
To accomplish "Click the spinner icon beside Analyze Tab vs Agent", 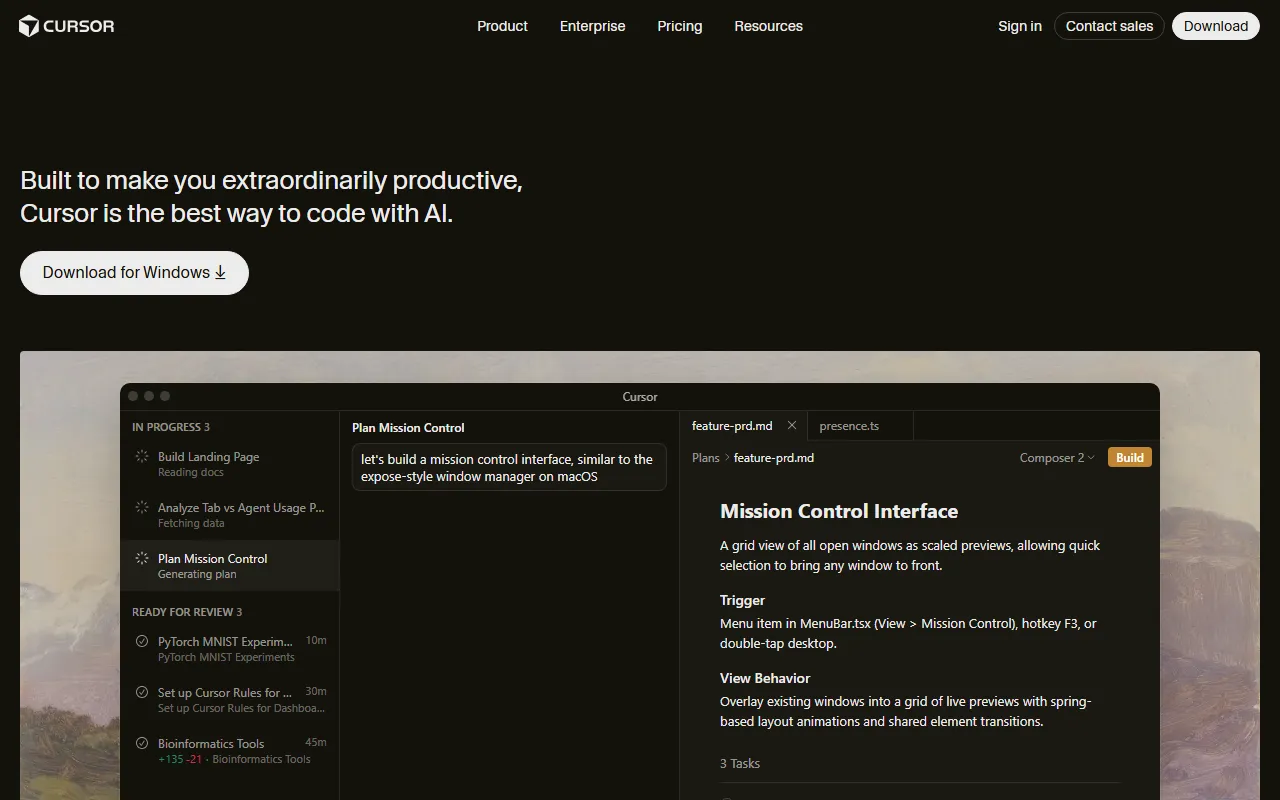I will (142, 508).
